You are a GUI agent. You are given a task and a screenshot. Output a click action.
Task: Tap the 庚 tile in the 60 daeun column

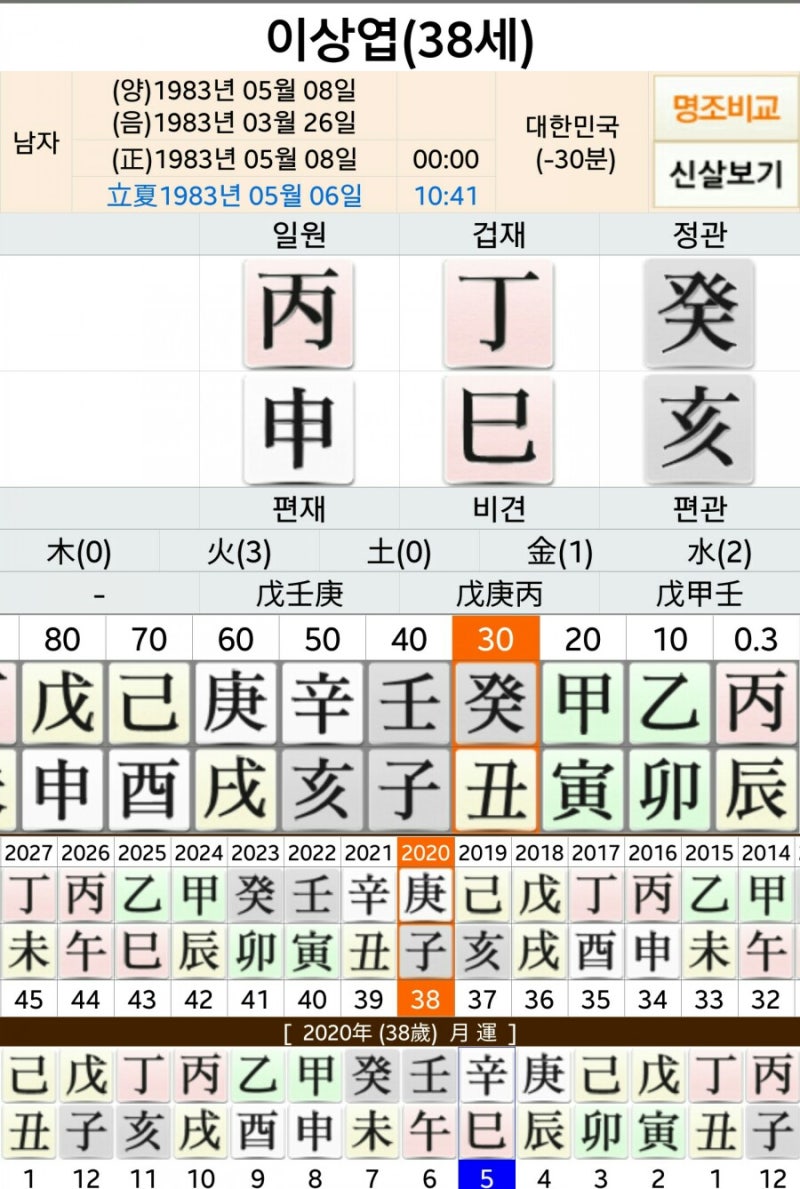(x=235, y=704)
